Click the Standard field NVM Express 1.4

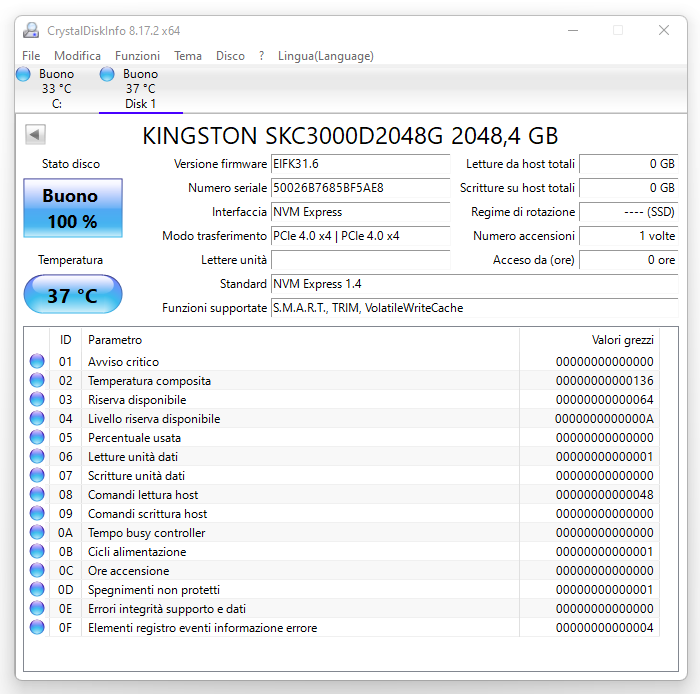(475, 284)
